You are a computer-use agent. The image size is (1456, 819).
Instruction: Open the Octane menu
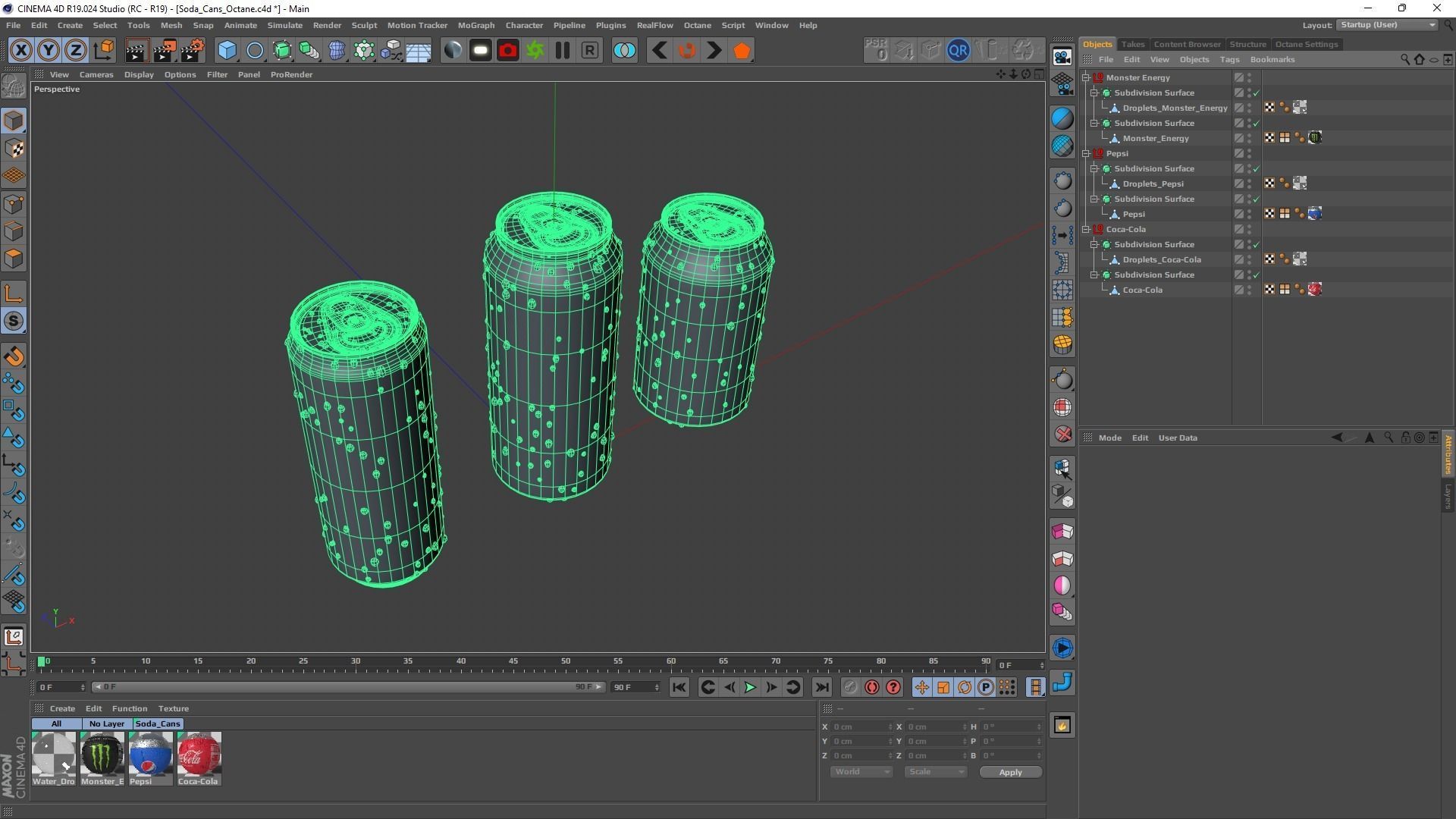click(697, 25)
